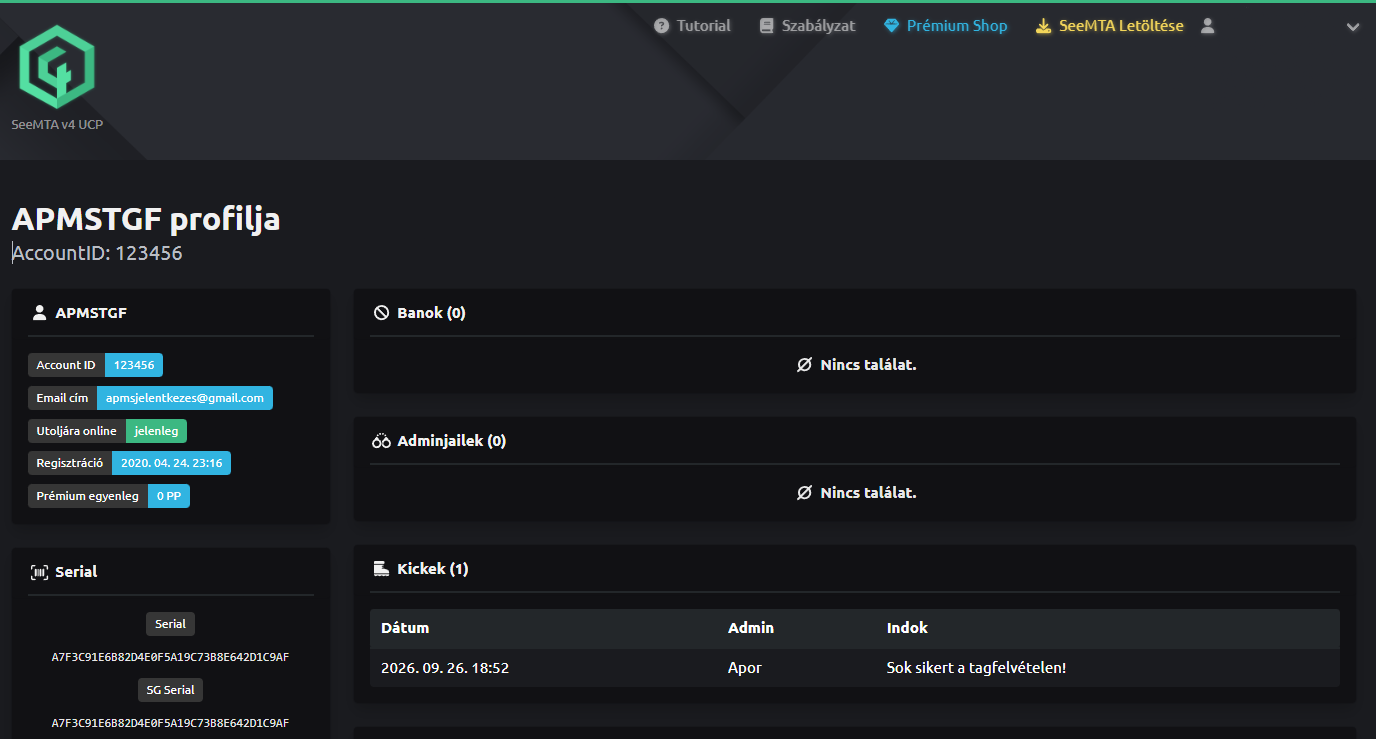Viewport: 1376px width, 739px height.
Task: Click the Account ID value 123456 badge
Action: coord(134,365)
